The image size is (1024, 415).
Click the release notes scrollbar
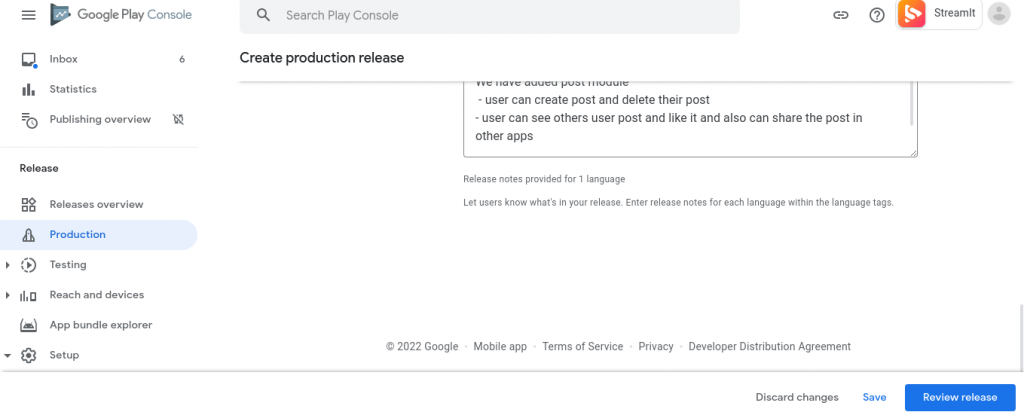(x=911, y=104)
